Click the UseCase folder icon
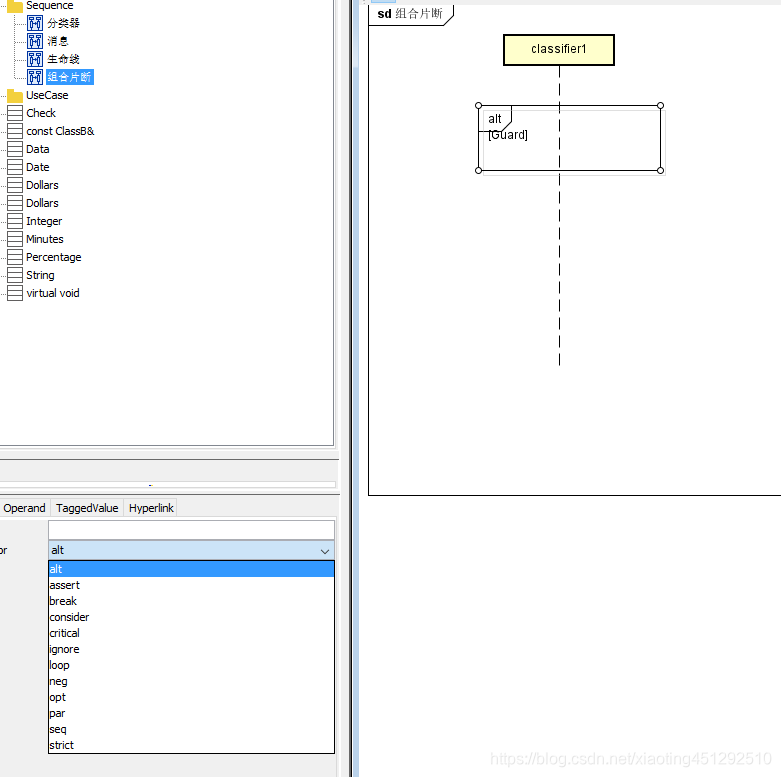This screenshot has width=781, height=777. (x=15, y=95)
